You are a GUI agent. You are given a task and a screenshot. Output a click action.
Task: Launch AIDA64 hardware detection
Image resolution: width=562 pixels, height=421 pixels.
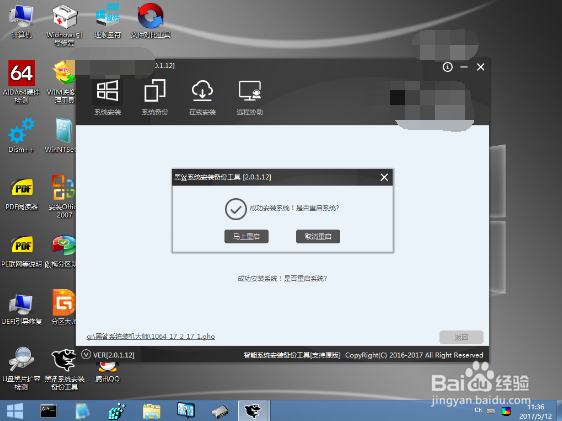pos(22,82)
